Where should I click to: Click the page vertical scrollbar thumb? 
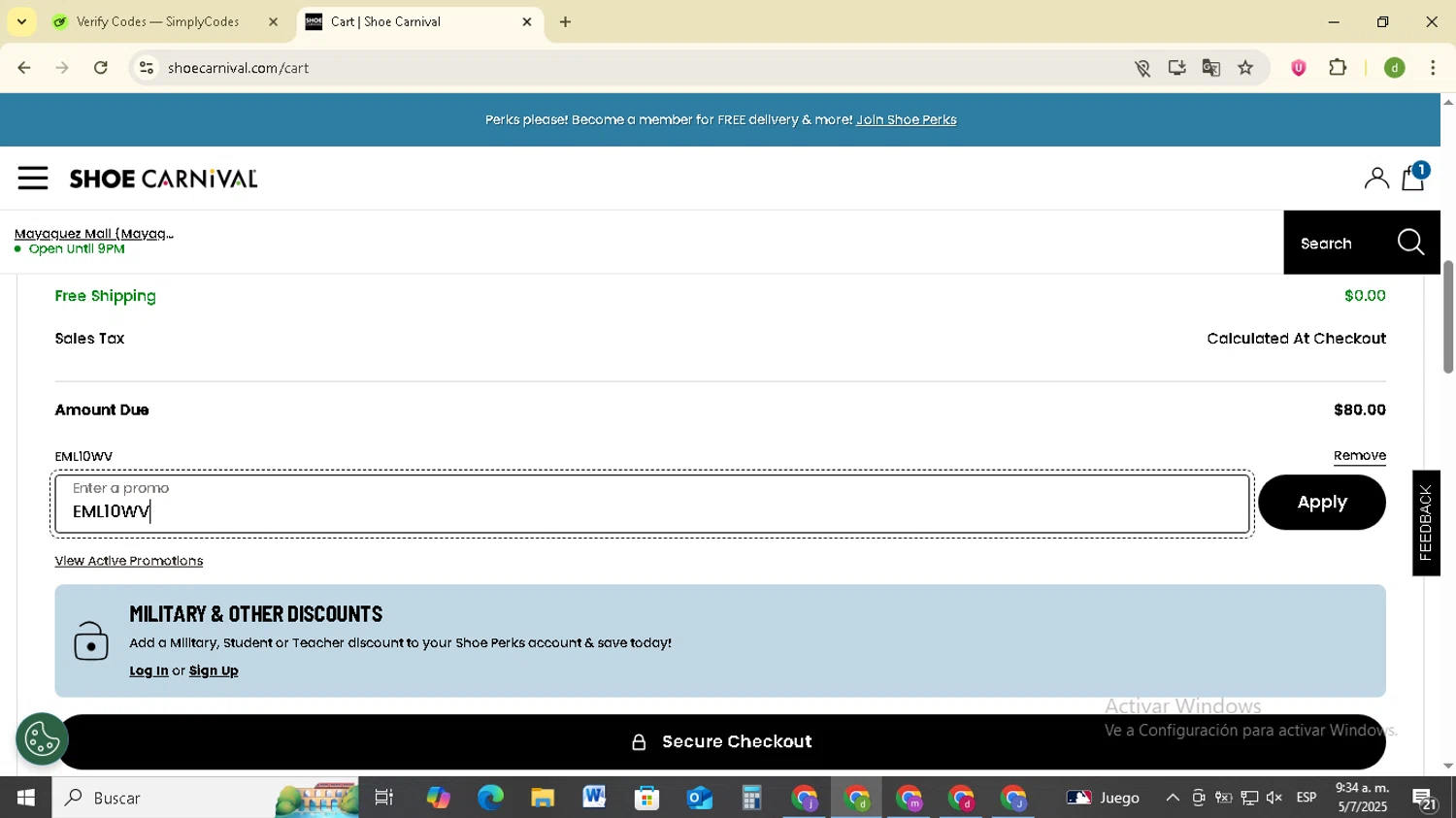pyautogui.click(x=1448, y=317)
